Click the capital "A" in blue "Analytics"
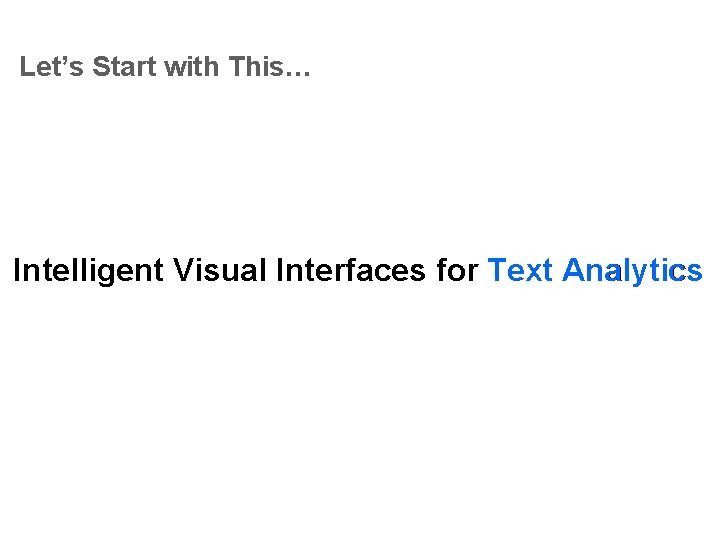Viewport: 720px width, 540px height. (574, 271)
